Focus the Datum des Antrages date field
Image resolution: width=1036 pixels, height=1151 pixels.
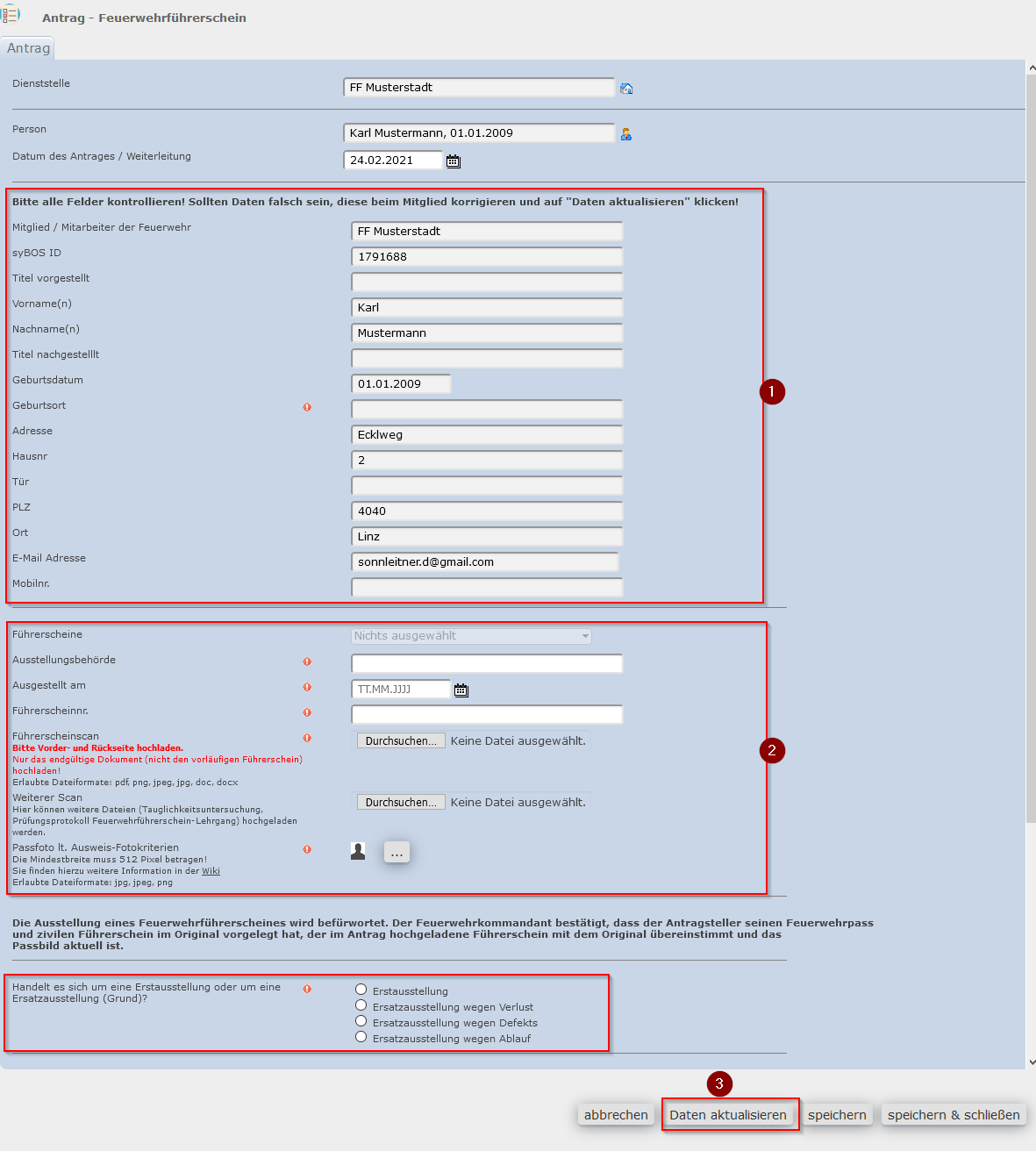pyautogui.click(x=393, y=161)
